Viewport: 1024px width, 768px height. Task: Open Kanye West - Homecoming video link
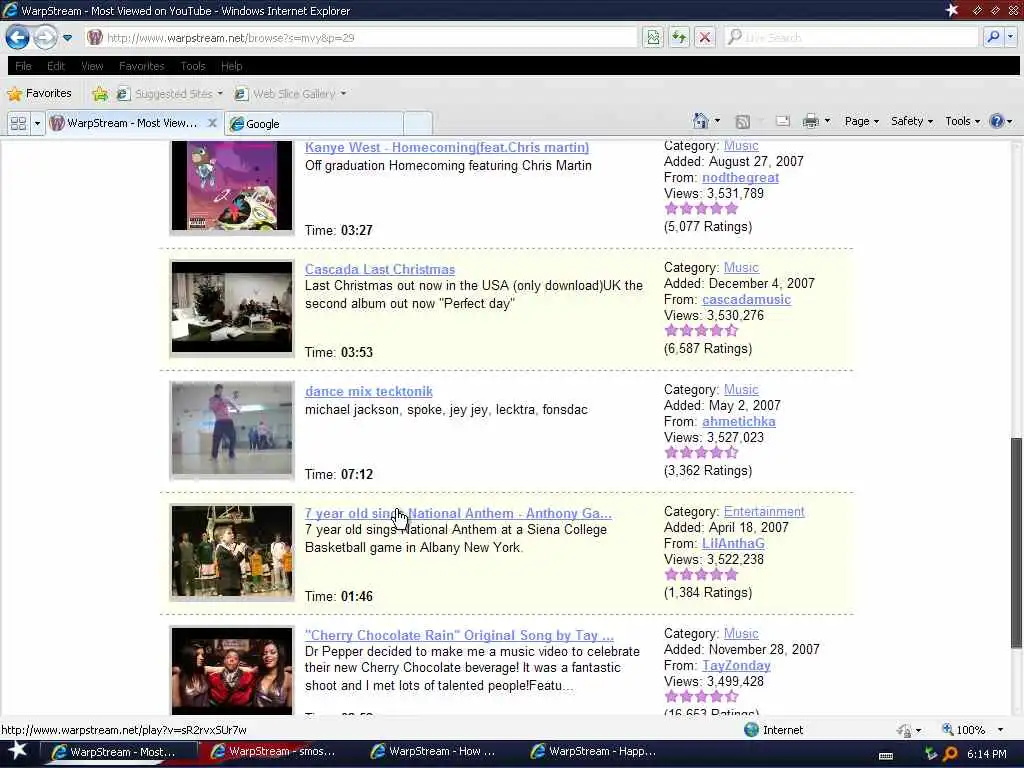(x=447, y=148)
